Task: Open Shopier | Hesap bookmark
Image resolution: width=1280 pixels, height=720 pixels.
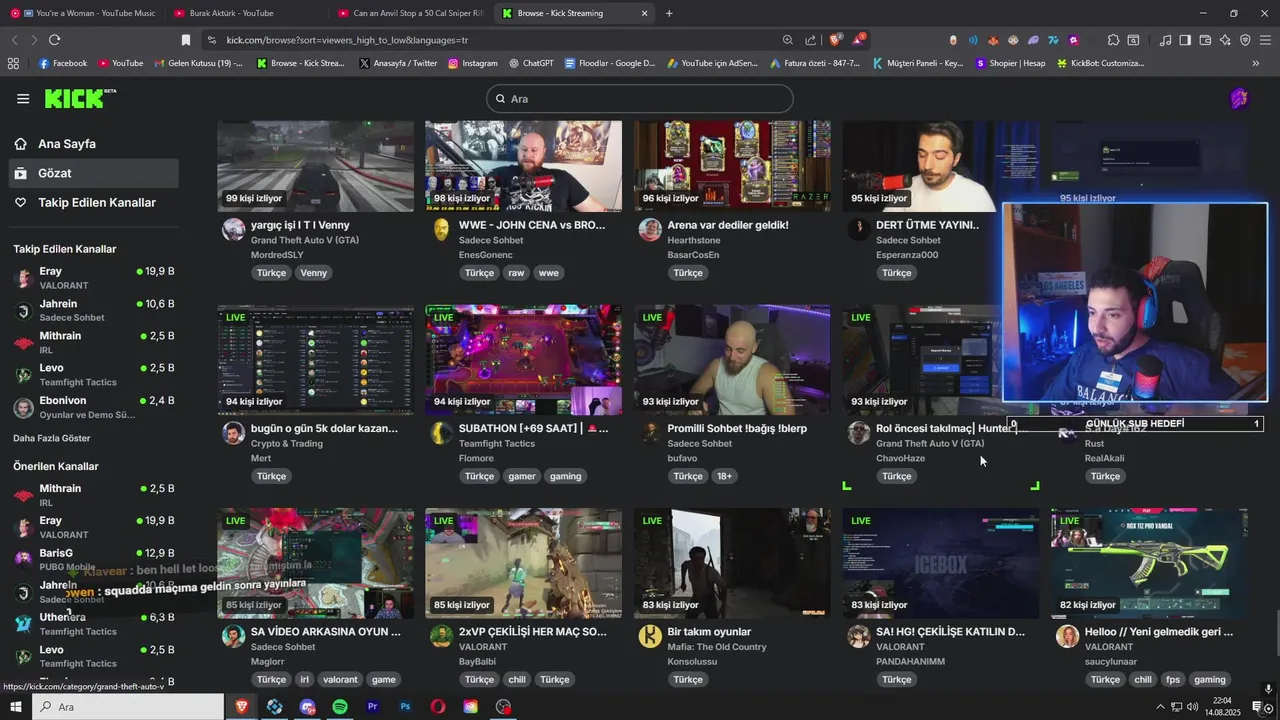Action: [1009, 63]
